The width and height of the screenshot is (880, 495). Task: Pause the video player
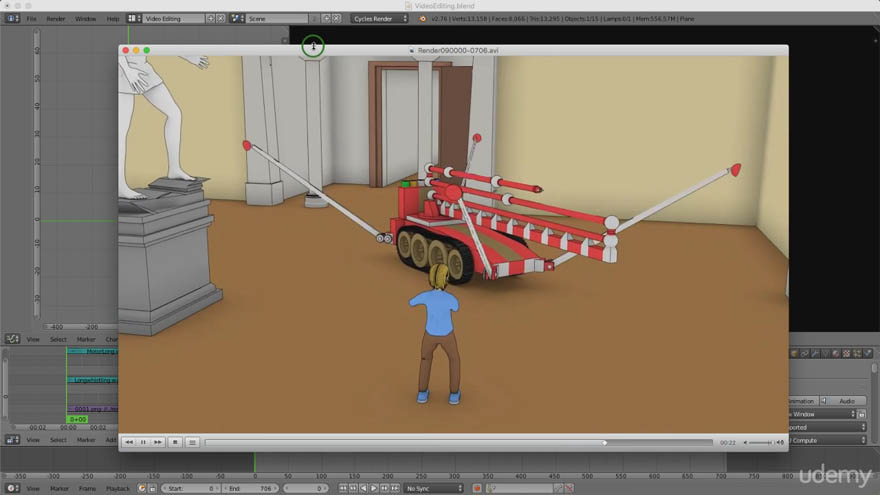coord(143,442)
